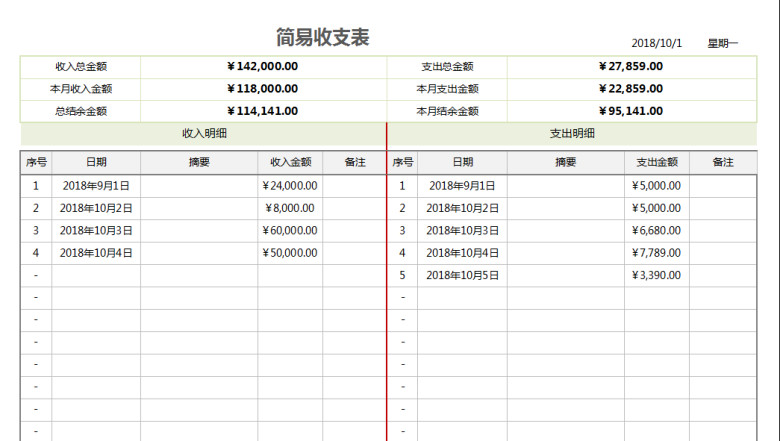
Task: Select income amount ¥24,000.00
Action: (290, 186)
